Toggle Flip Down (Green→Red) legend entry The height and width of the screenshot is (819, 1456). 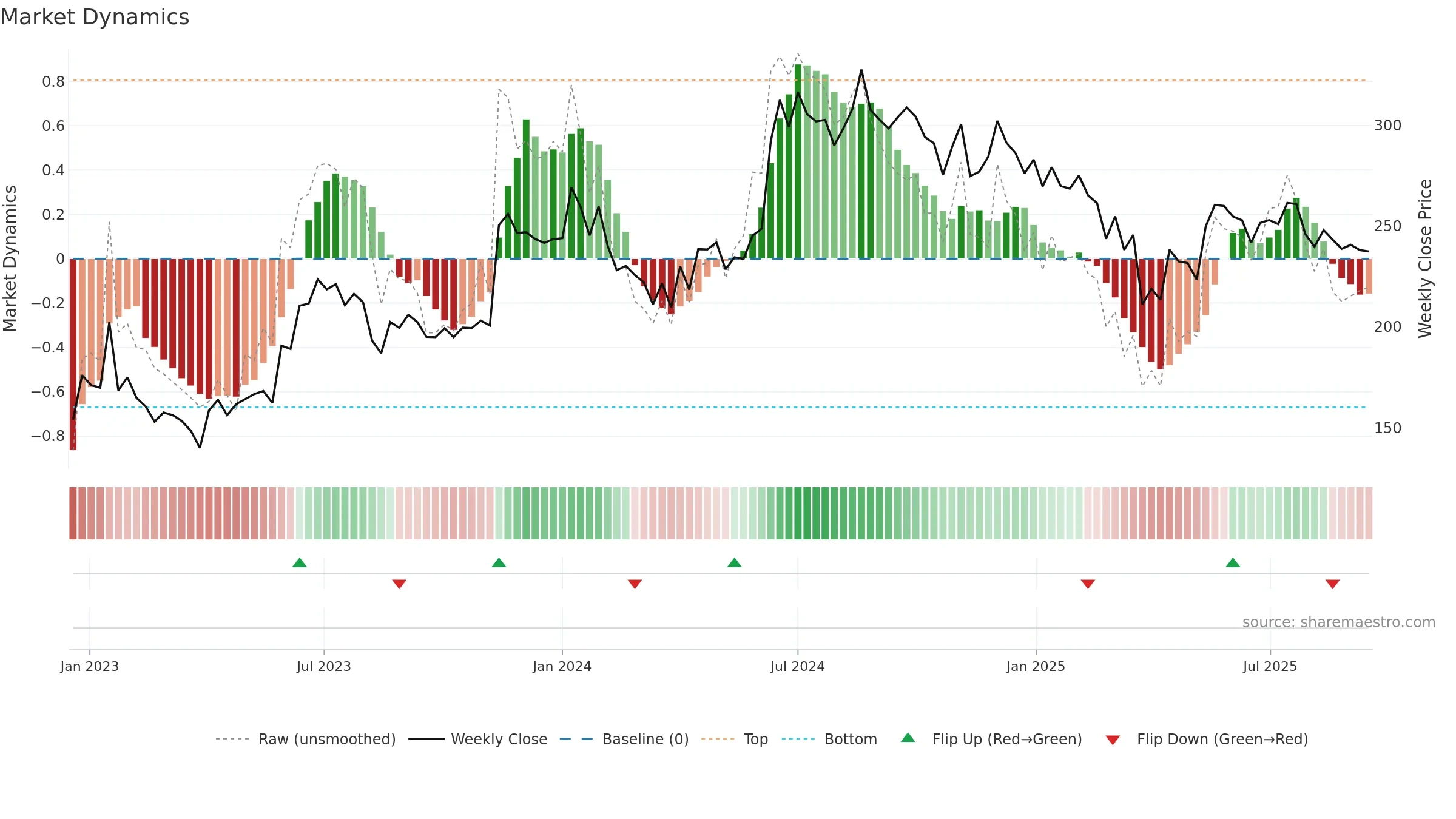coord(1207,739)
